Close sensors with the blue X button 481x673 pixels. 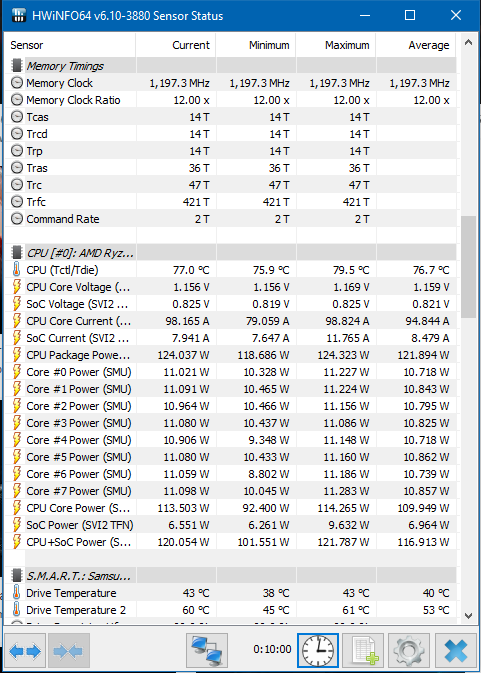(x=455, y=651)
